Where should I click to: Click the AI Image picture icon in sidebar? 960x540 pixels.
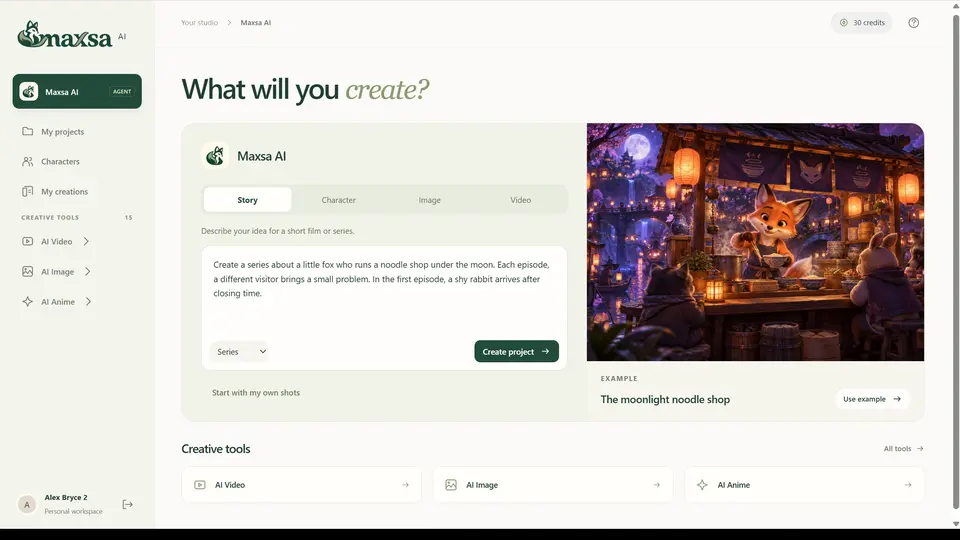pos(28,271)
